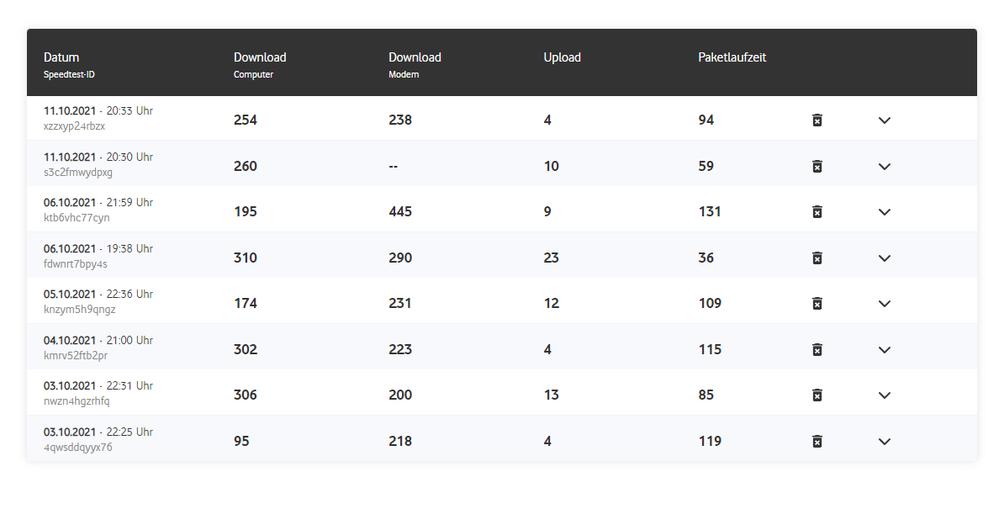Click the Upload column header
The height and width of the screenshot is (505, 999).
(x=562, y=58)
